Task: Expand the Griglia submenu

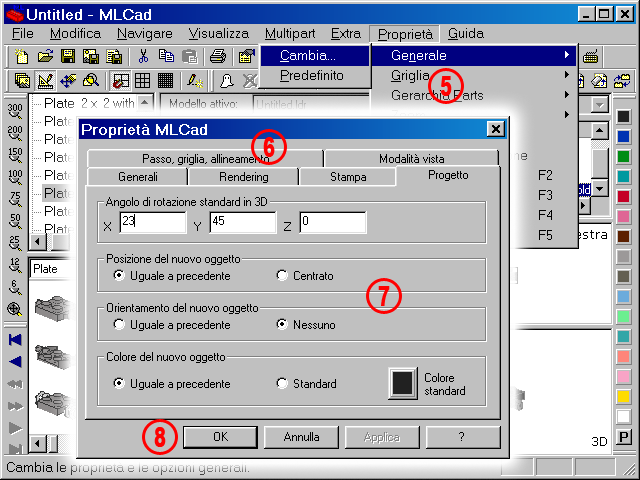Action: pos(473,75)
